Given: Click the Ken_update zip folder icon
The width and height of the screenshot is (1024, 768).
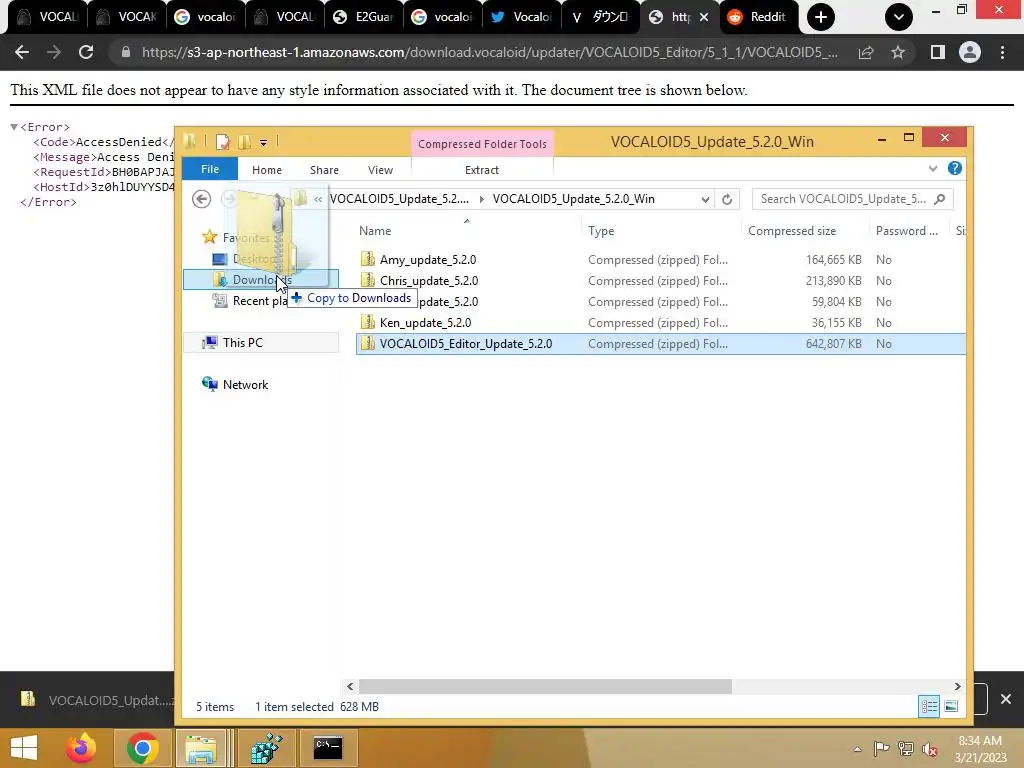Looking at the screenshot, I should (368, 323).
